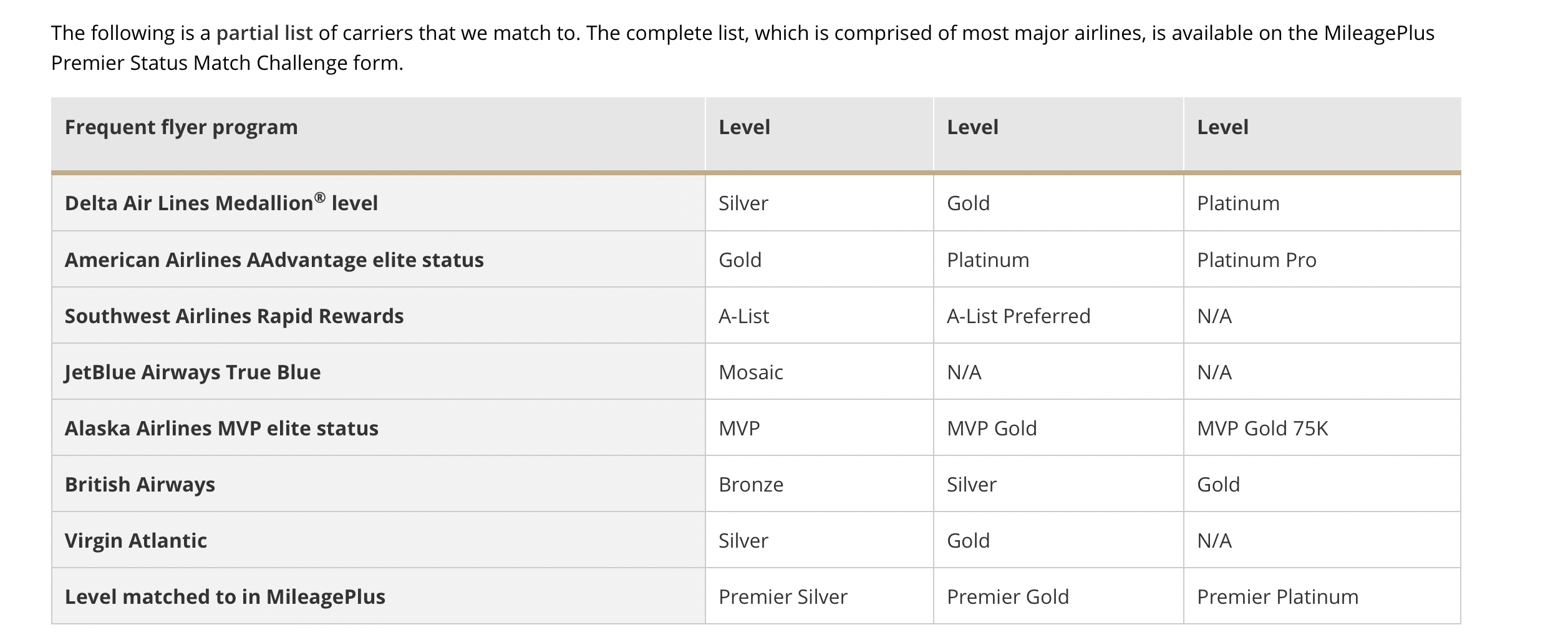
Task: Select the Southwest Airlines Rapid Rewards row label
Action: coord(234,316)
